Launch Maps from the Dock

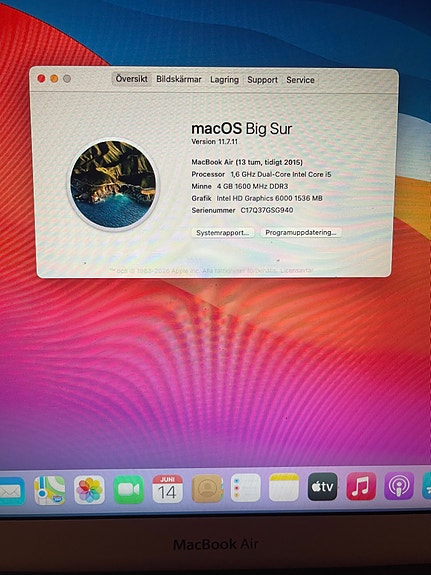point(50,490)
